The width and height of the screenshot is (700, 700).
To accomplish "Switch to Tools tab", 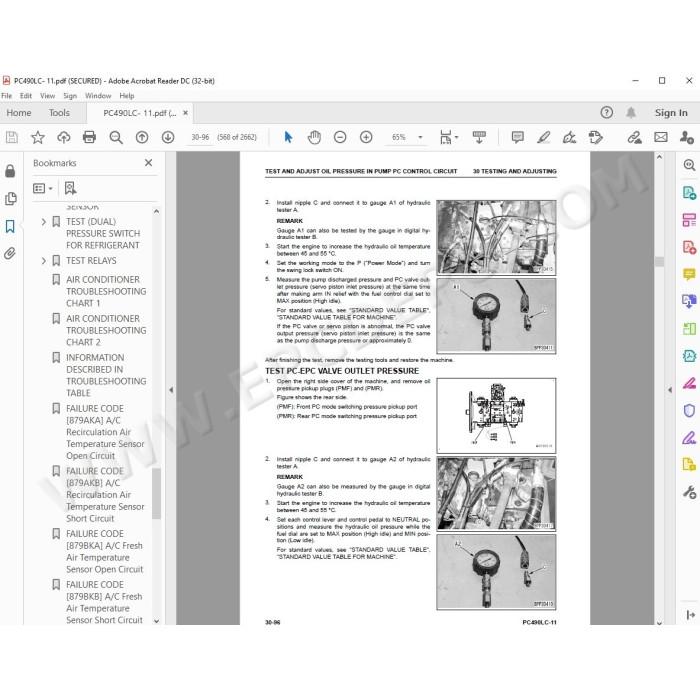I will (x=59, y=113).
